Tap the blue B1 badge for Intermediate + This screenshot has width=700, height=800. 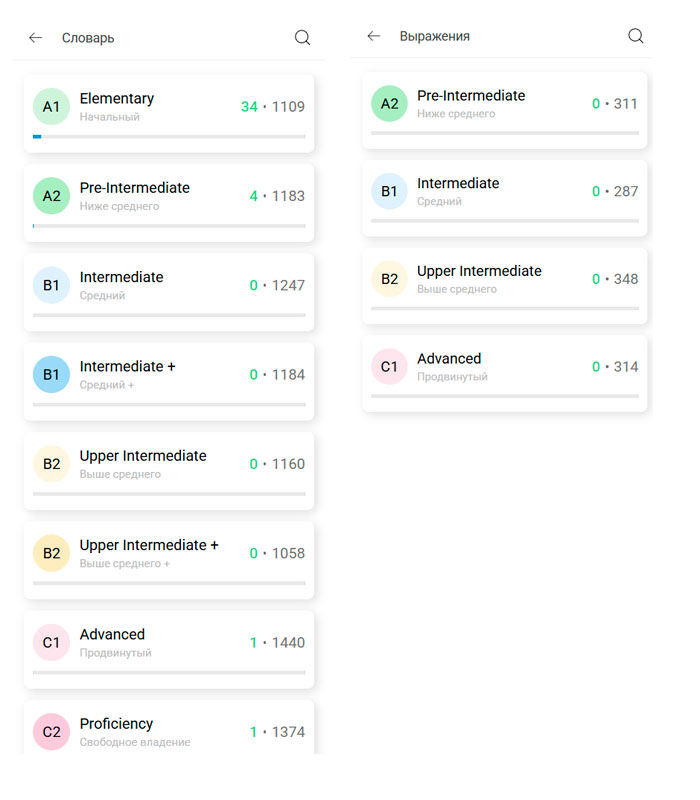[51, 375]
